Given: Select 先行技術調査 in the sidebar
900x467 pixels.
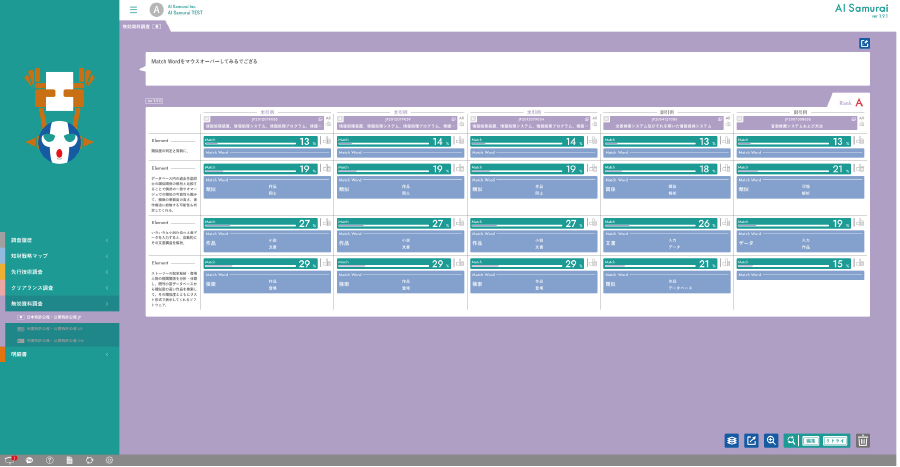Looking at the screenshot, I should pos(60,271).
